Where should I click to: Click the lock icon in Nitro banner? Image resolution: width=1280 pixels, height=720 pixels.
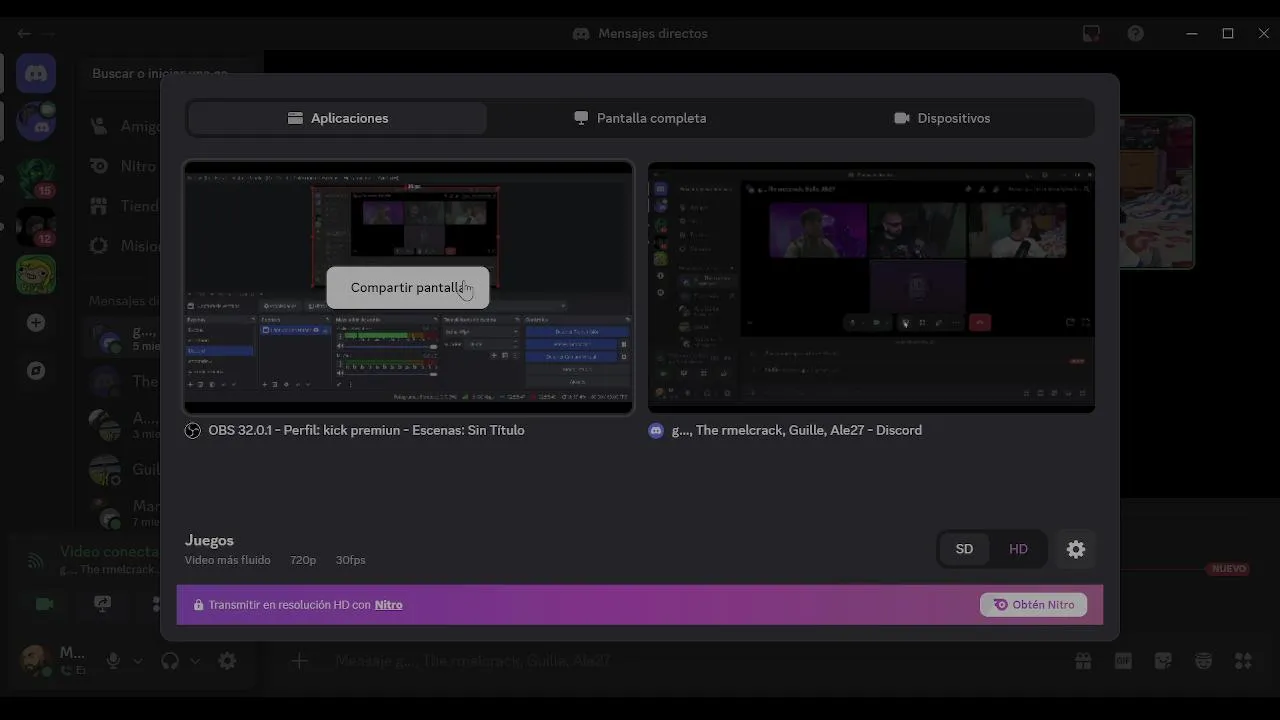[198, 605]
